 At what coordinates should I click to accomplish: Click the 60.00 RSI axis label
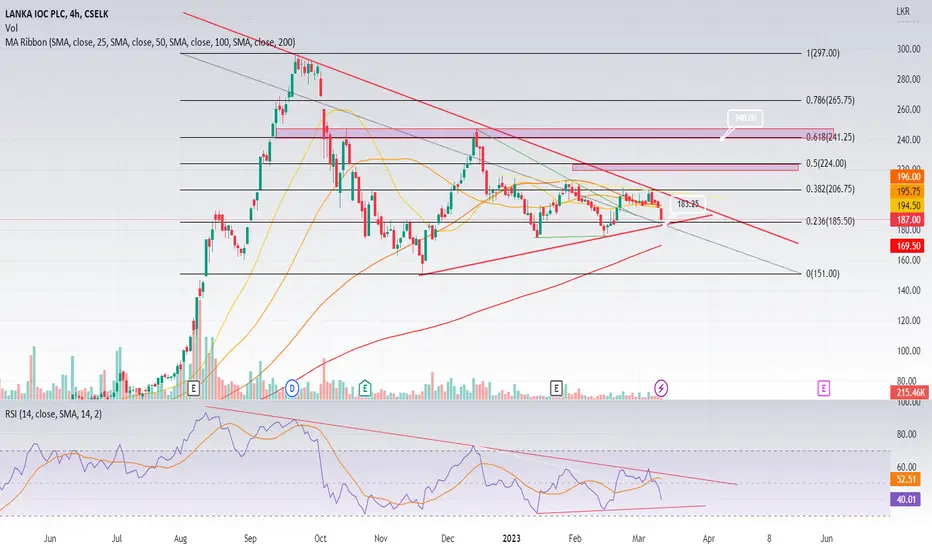[906, 467]
